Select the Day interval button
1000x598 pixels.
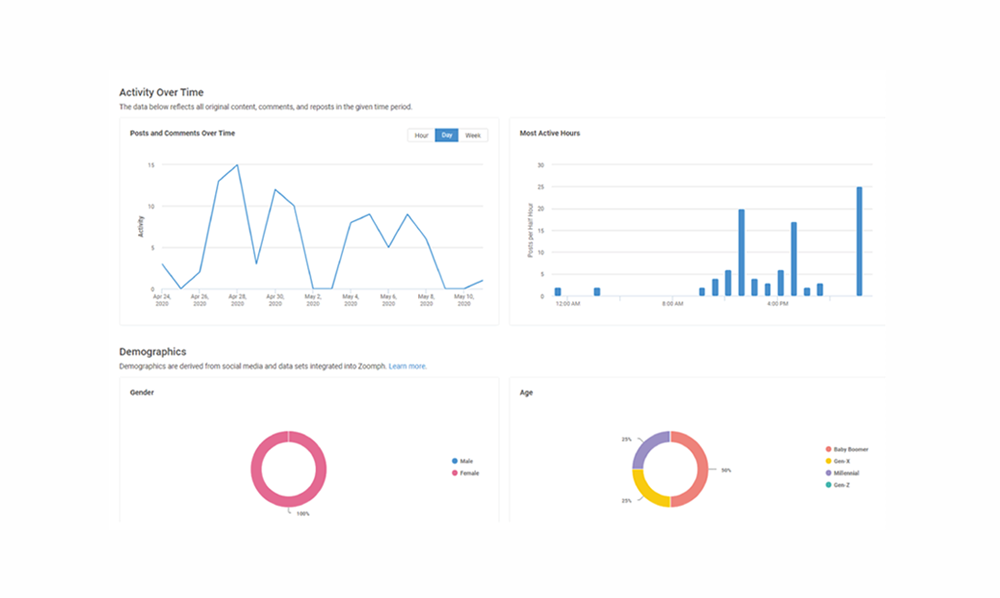pyautogui.click(x=446, y=135)
